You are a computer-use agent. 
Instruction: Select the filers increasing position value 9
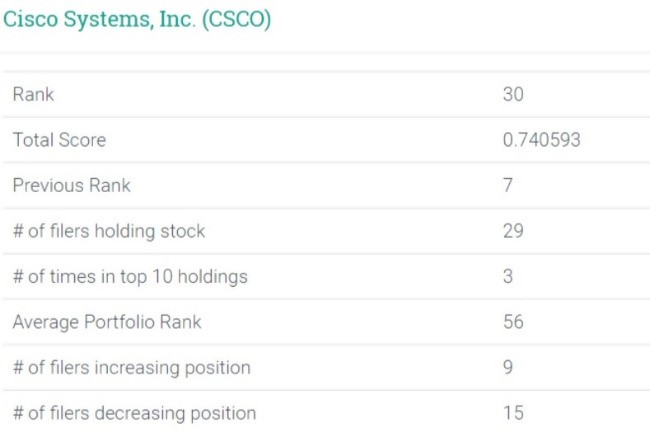[x=508, y=367]
